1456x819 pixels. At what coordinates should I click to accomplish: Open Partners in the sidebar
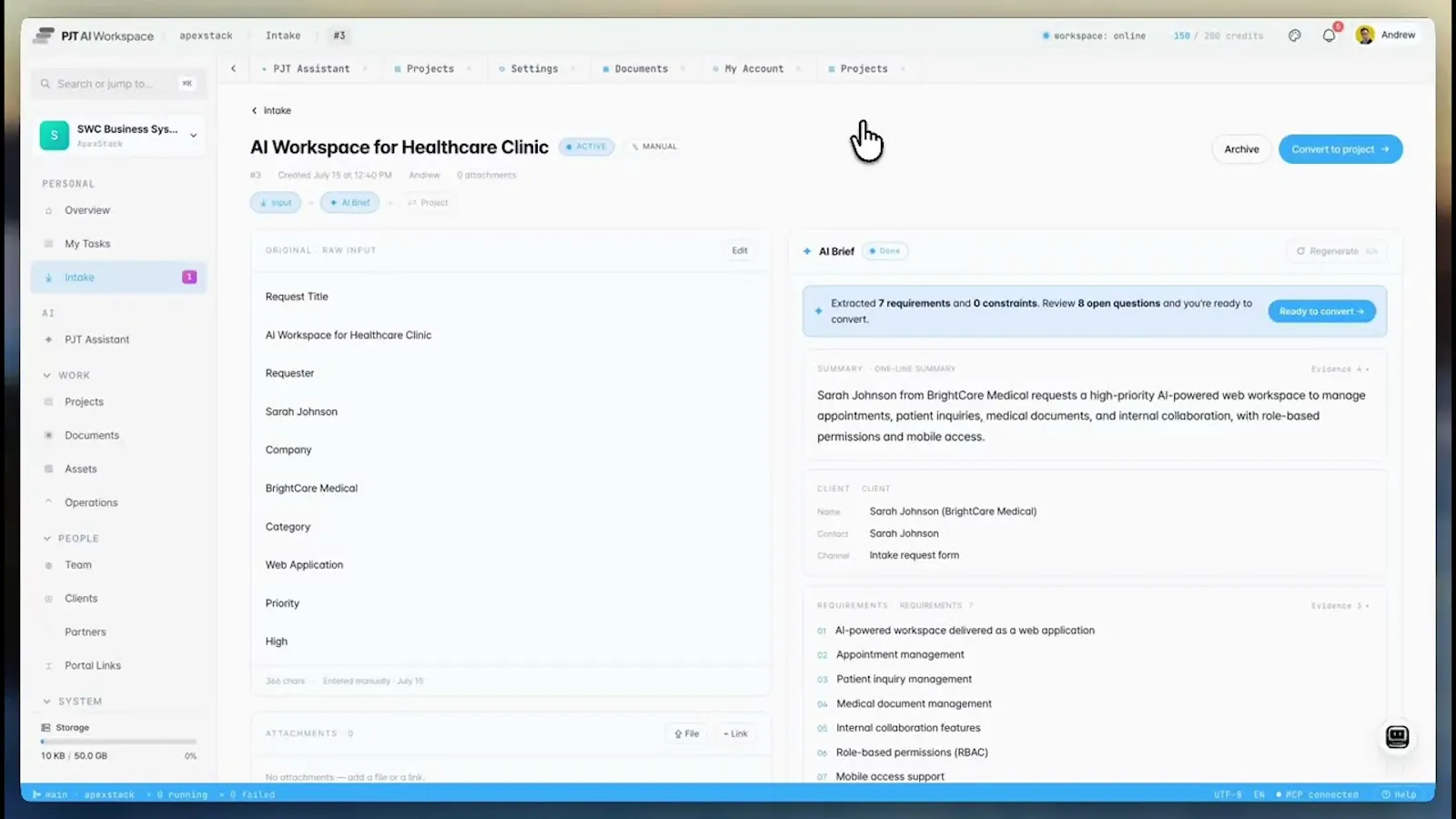click(85, 632)
